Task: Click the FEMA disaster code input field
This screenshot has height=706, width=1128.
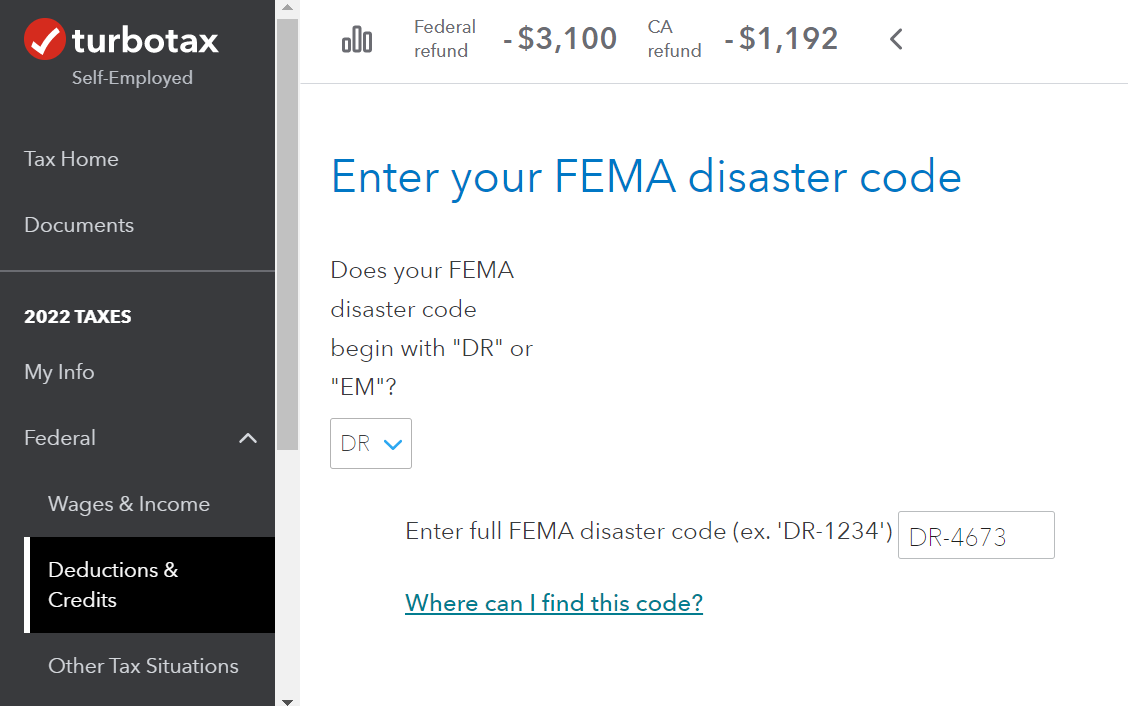Action: point(976,535)
